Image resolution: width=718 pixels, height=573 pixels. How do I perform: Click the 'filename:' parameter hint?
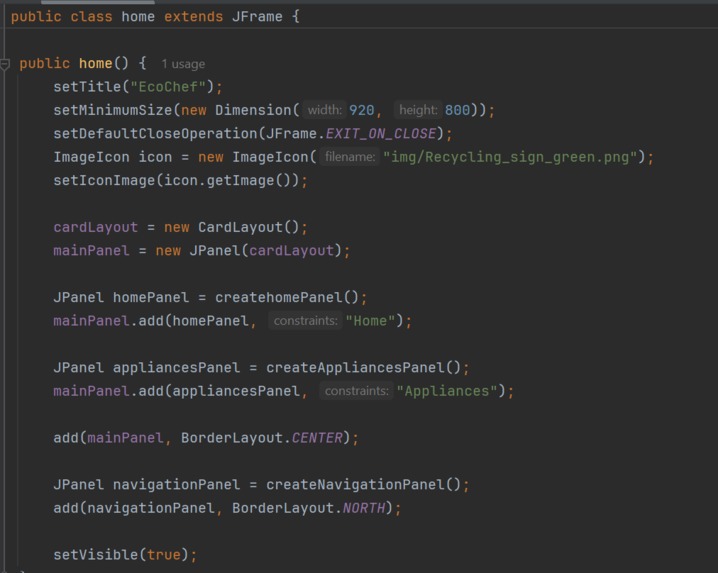click(350, 157)
